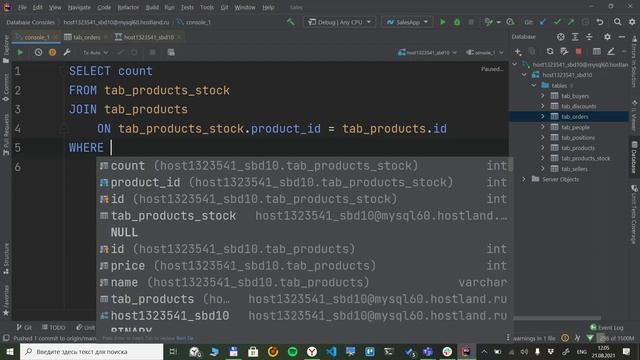The image size is (640, 360).
Task: Hide the Database tool window
Action: tap(622, 37)
